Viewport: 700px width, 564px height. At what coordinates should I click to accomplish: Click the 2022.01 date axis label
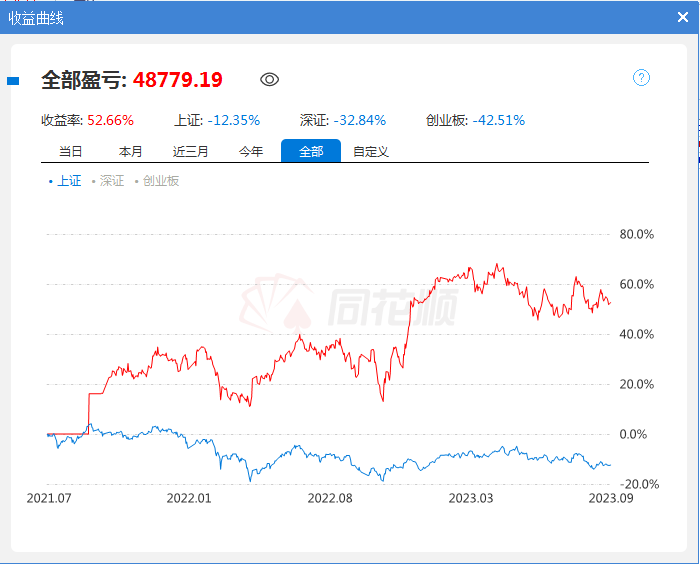[x=189, y=498]
